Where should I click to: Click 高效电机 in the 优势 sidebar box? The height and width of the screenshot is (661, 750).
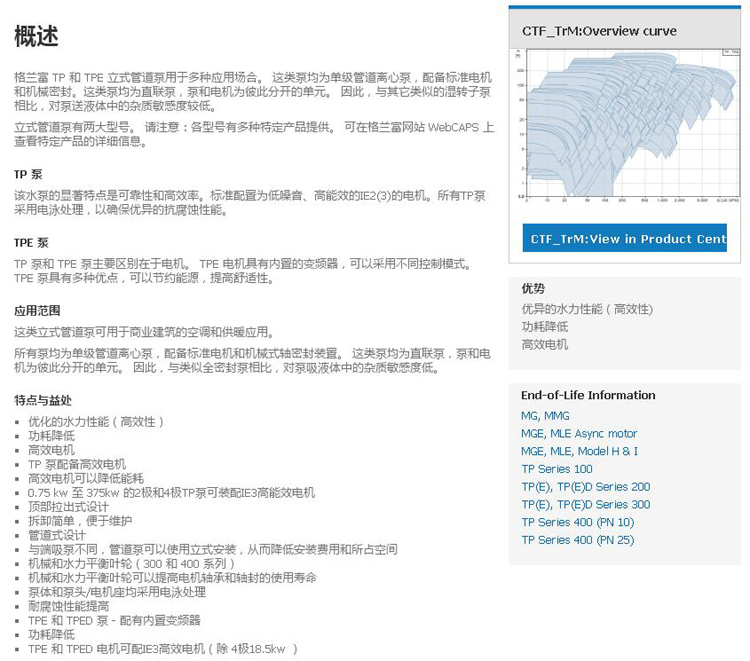(x=545, y=344)
